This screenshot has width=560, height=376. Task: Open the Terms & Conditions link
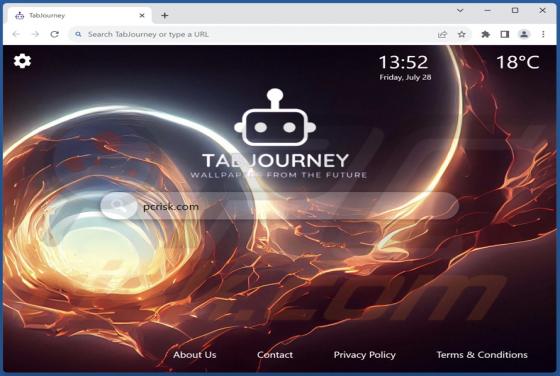click(x=482, y=355)
